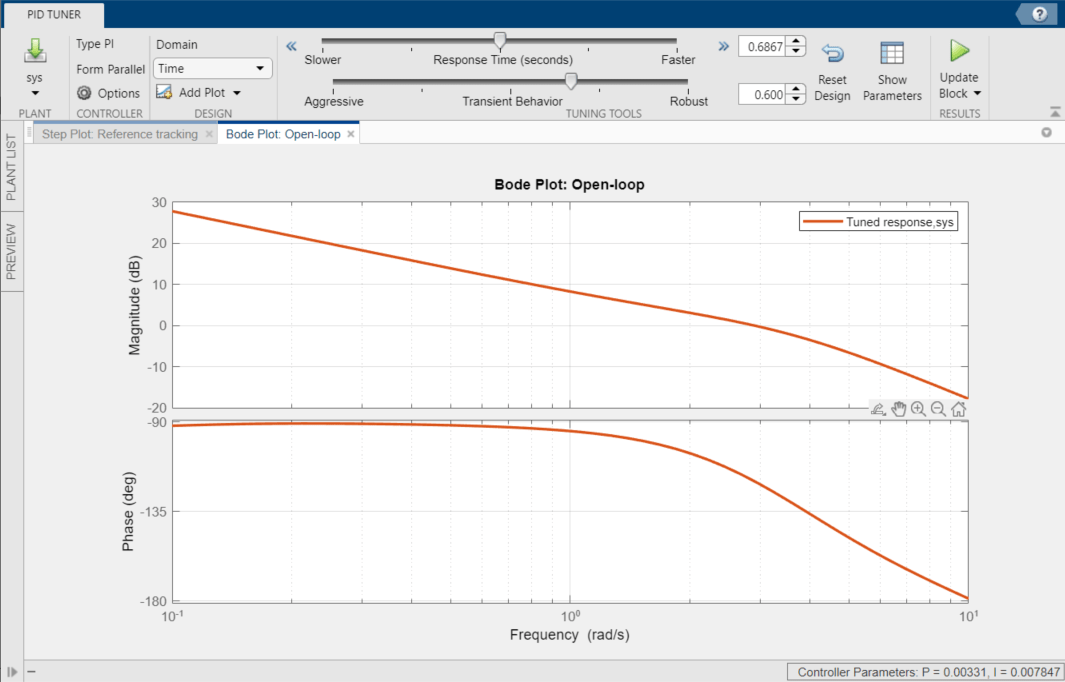The height and width of the screenshot is (682, 1065).
Task: Decrement the 0.600 transient value
Action: pos(796,99)
